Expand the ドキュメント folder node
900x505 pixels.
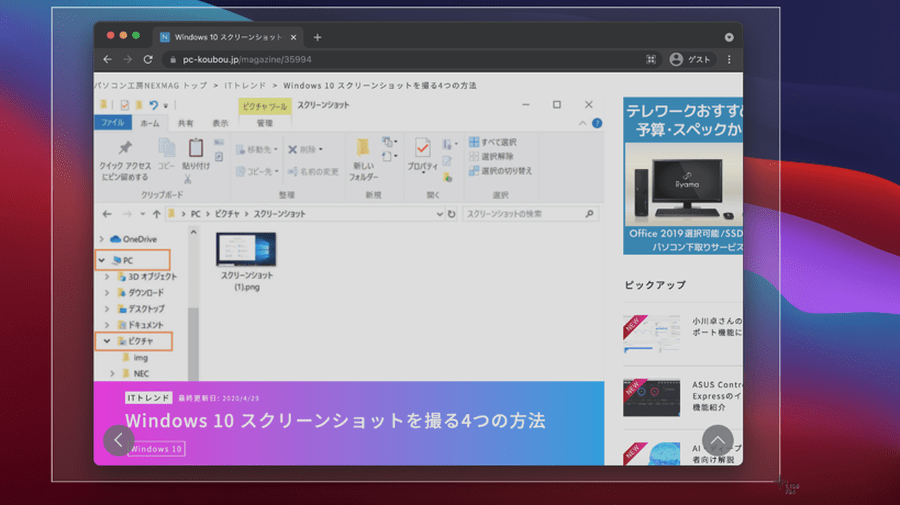[107, 325]
